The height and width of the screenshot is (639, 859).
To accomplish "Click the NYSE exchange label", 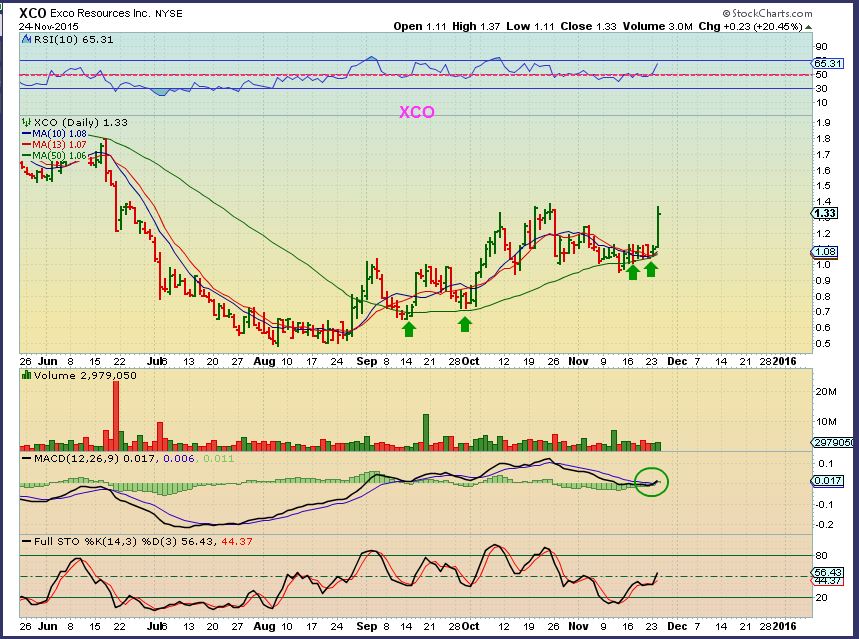I will 169,14.
